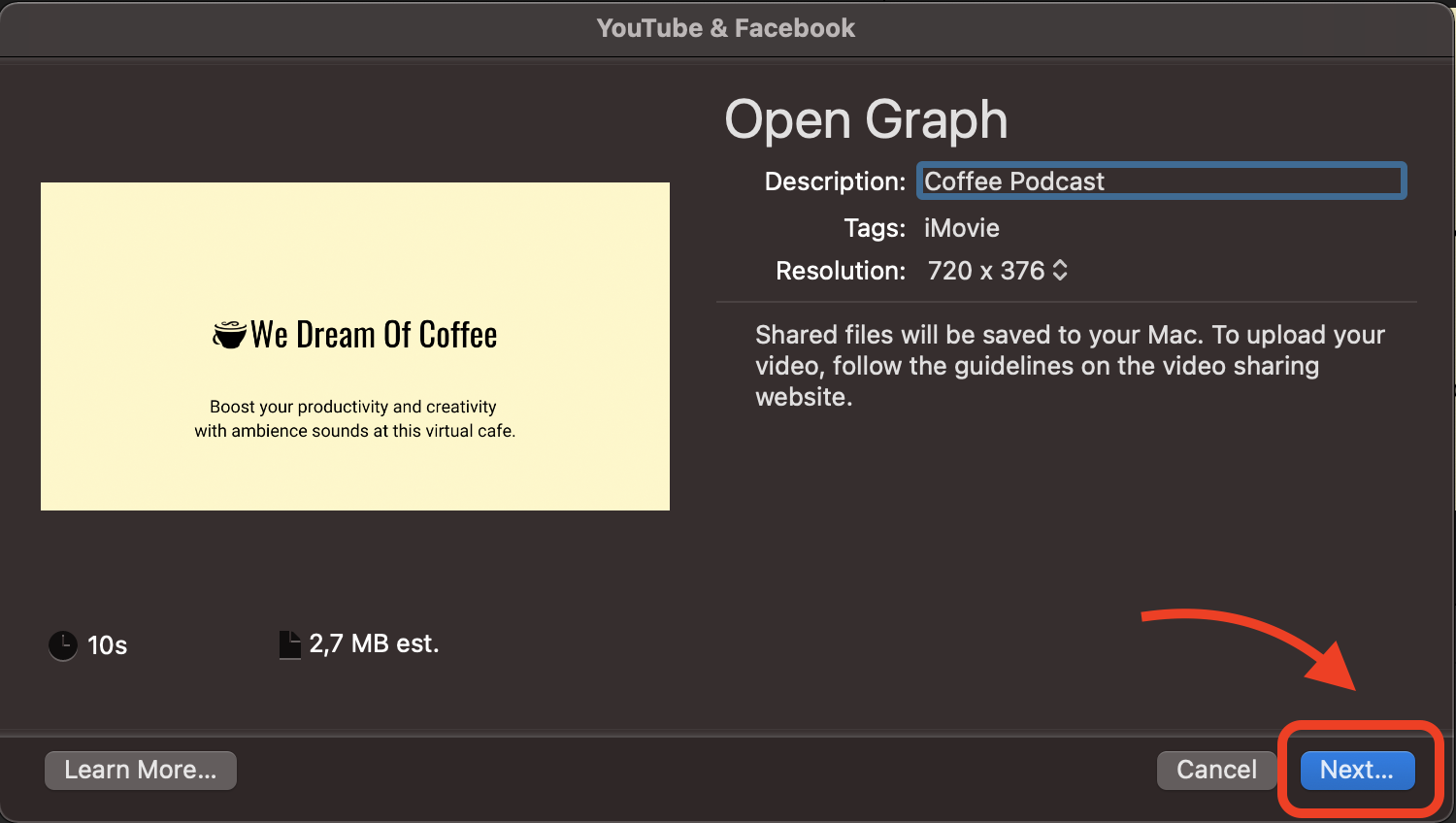Click the We Dream Of Coffee video thumbnail
This screenshot has height=823, width=1456.
point(354,346)
